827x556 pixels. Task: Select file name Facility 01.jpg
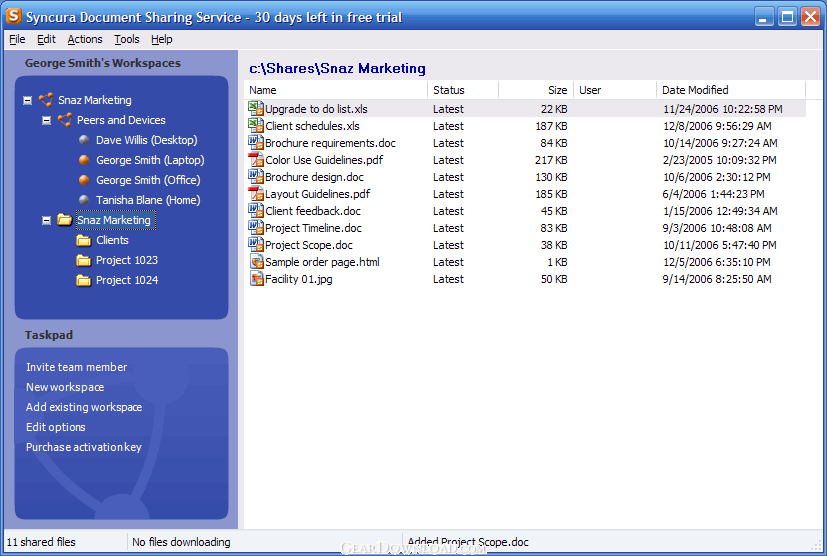pos(299,279)
